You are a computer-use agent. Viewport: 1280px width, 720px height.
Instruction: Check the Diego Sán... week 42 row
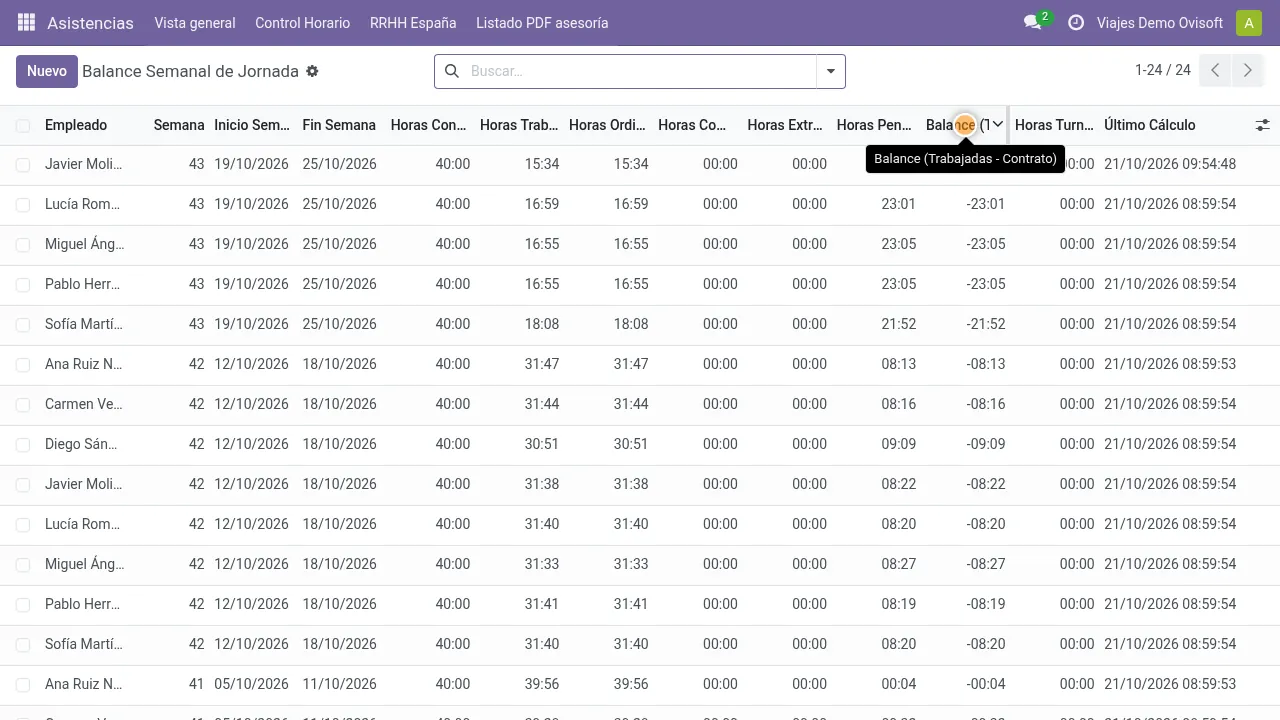click(23, 444)
